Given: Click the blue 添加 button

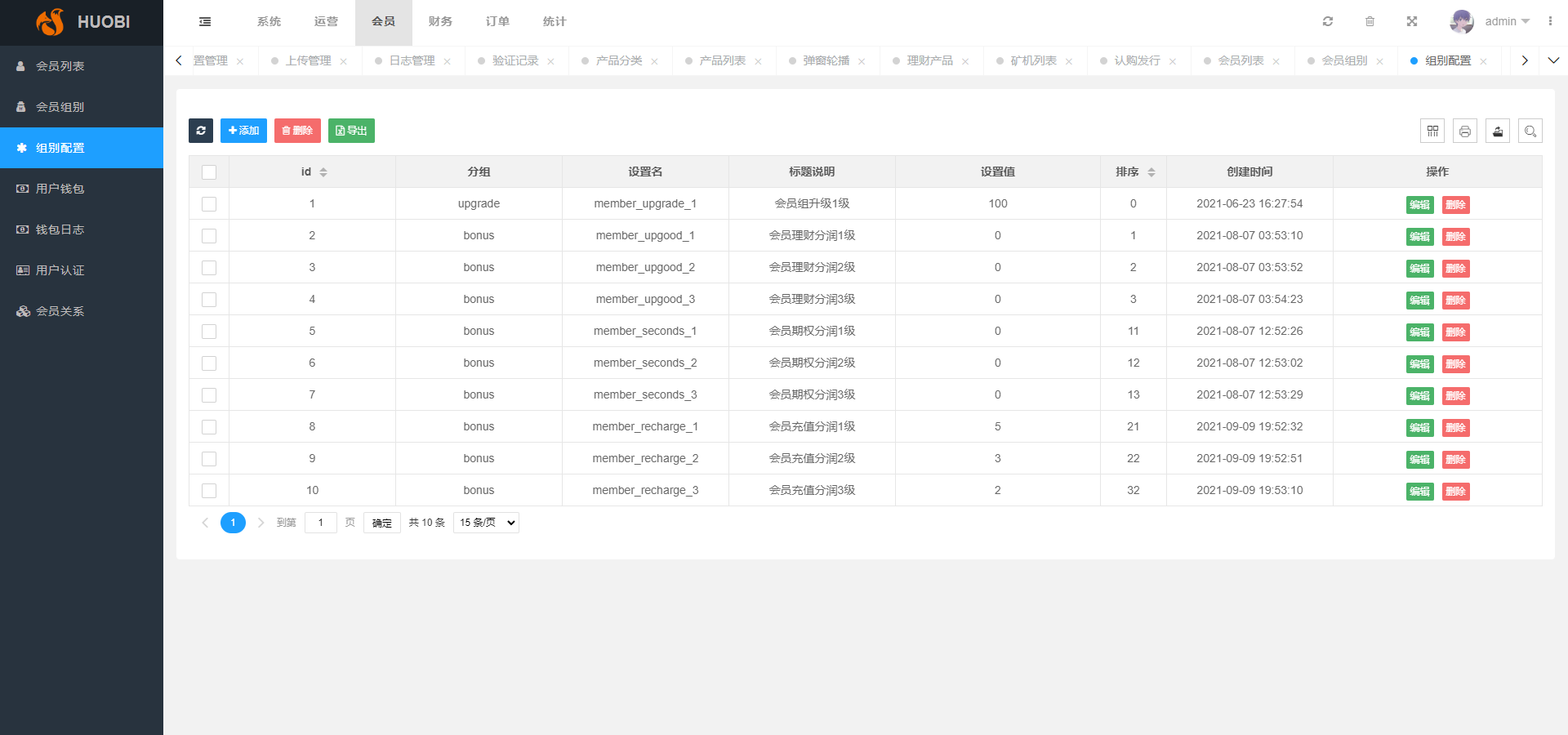Looking at the screenshot, I should tap(243, 131).
